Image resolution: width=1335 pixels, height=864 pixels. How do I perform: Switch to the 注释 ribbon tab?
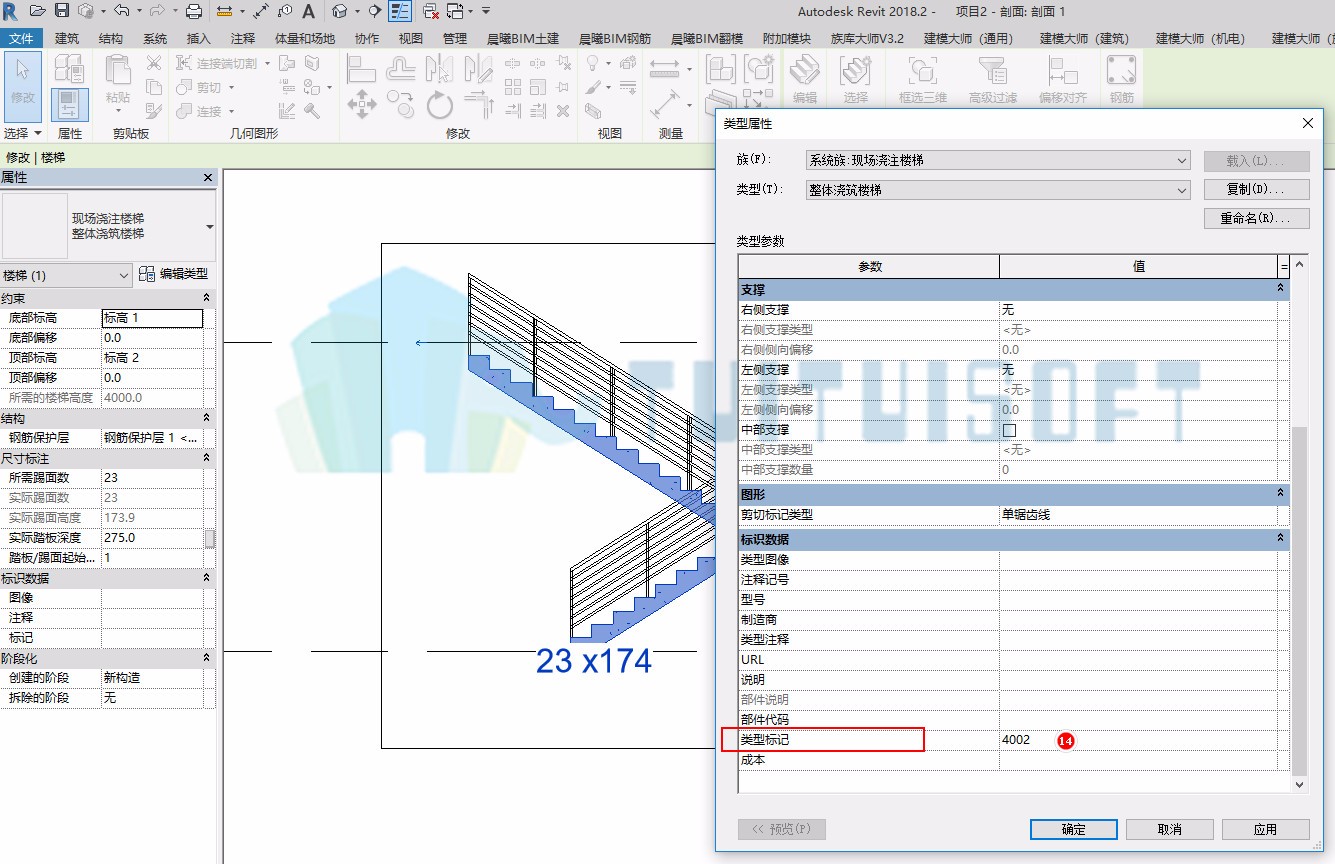pos(243,38)
